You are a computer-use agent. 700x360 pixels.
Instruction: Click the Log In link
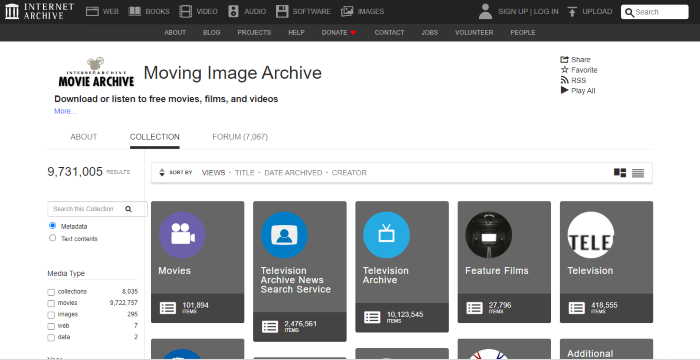click(546, 12)
